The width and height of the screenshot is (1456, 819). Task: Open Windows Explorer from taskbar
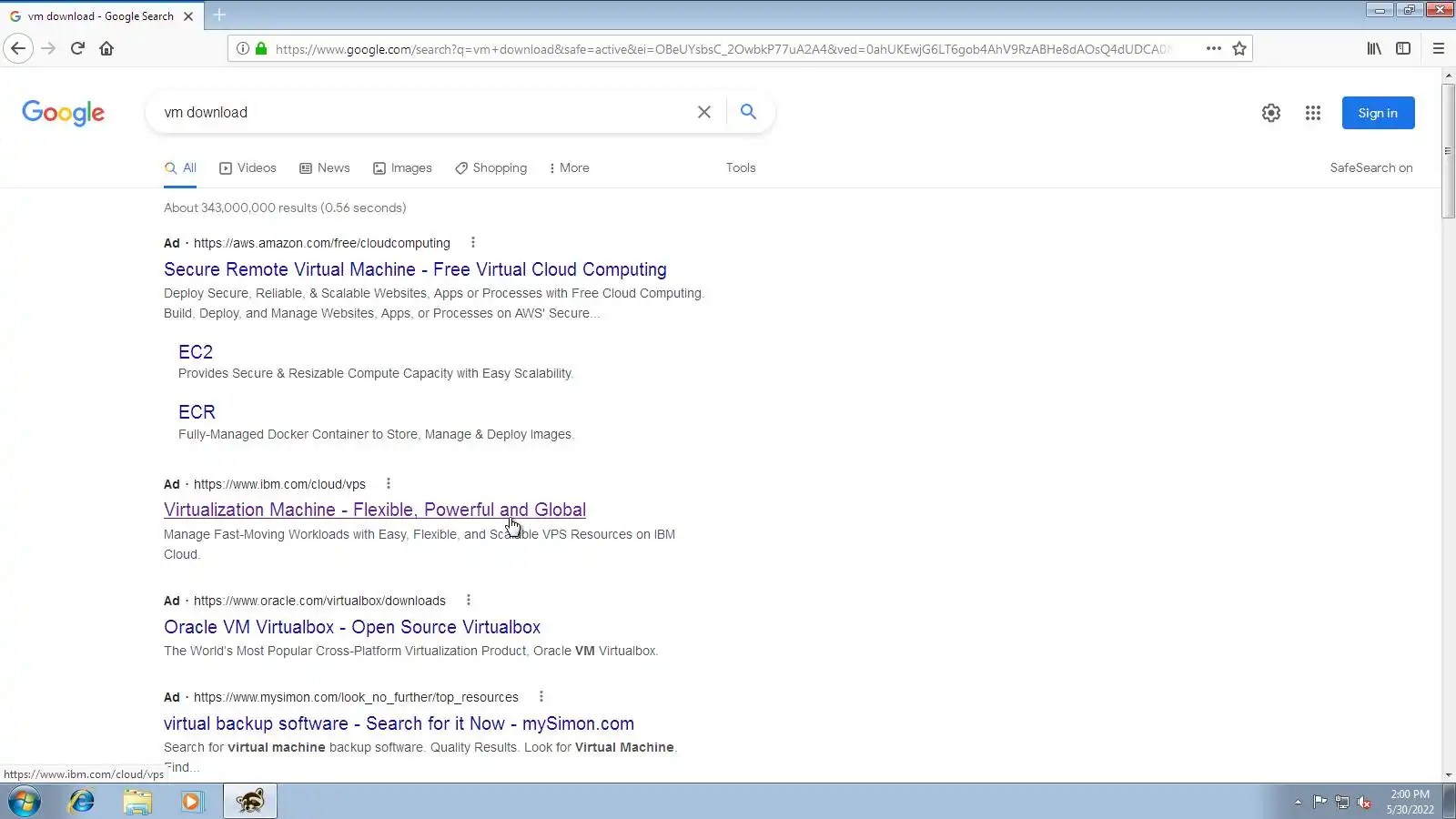(137, 802)
